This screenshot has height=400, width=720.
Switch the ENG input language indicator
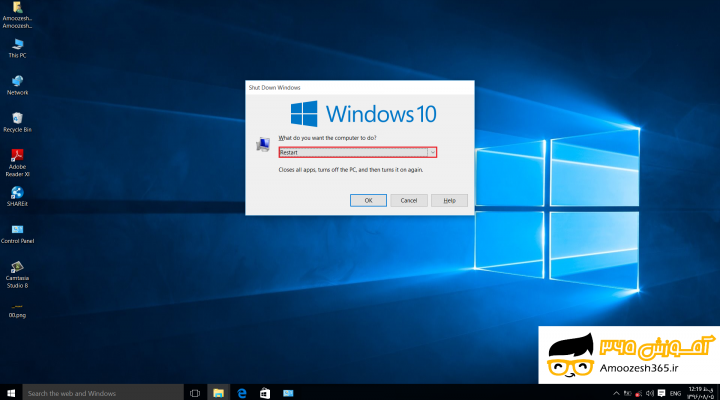[675, 394]
